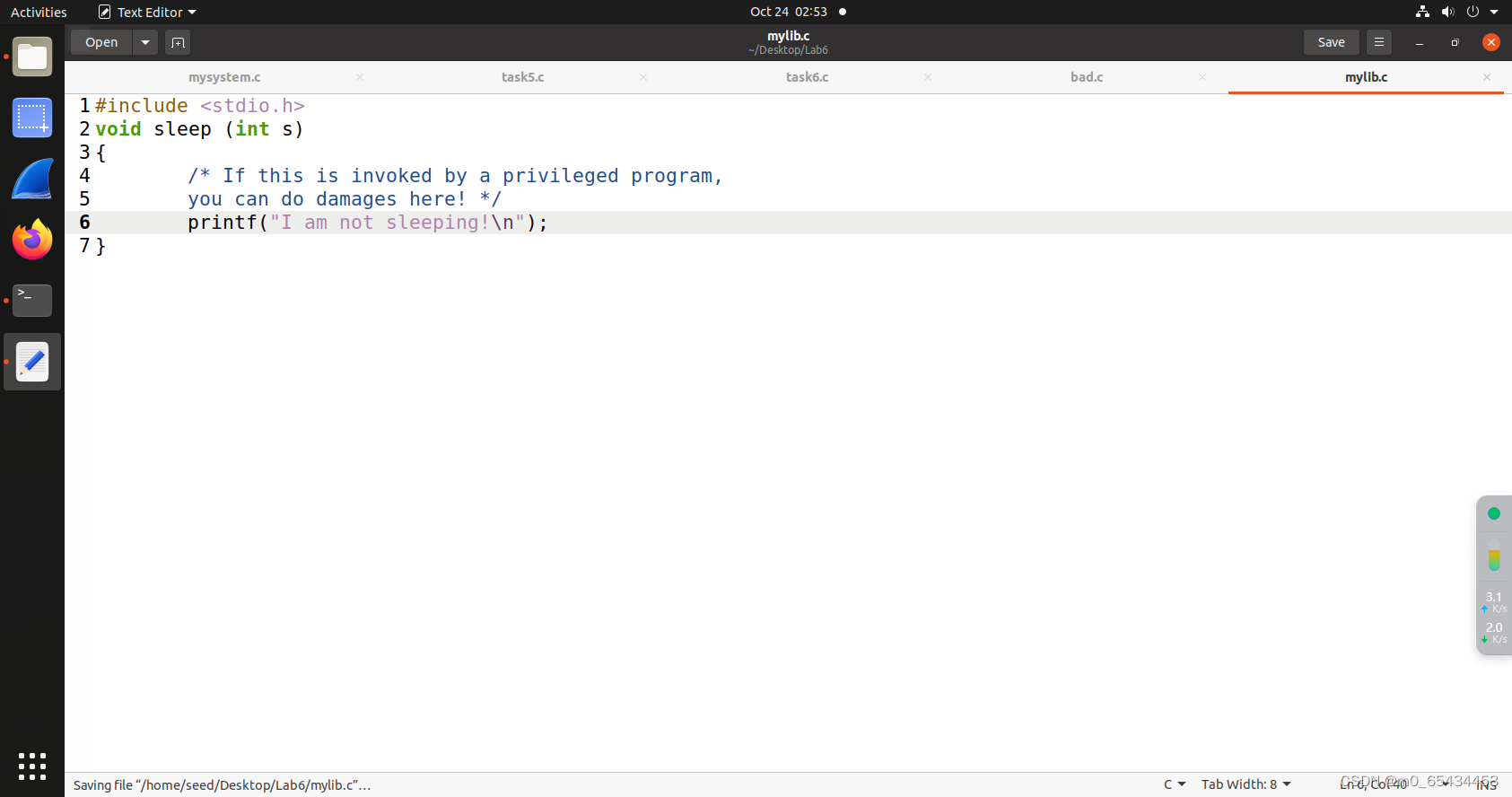Expand the recent files dropdown arrow
1512x797 pixels.
(x=145, y=42)
